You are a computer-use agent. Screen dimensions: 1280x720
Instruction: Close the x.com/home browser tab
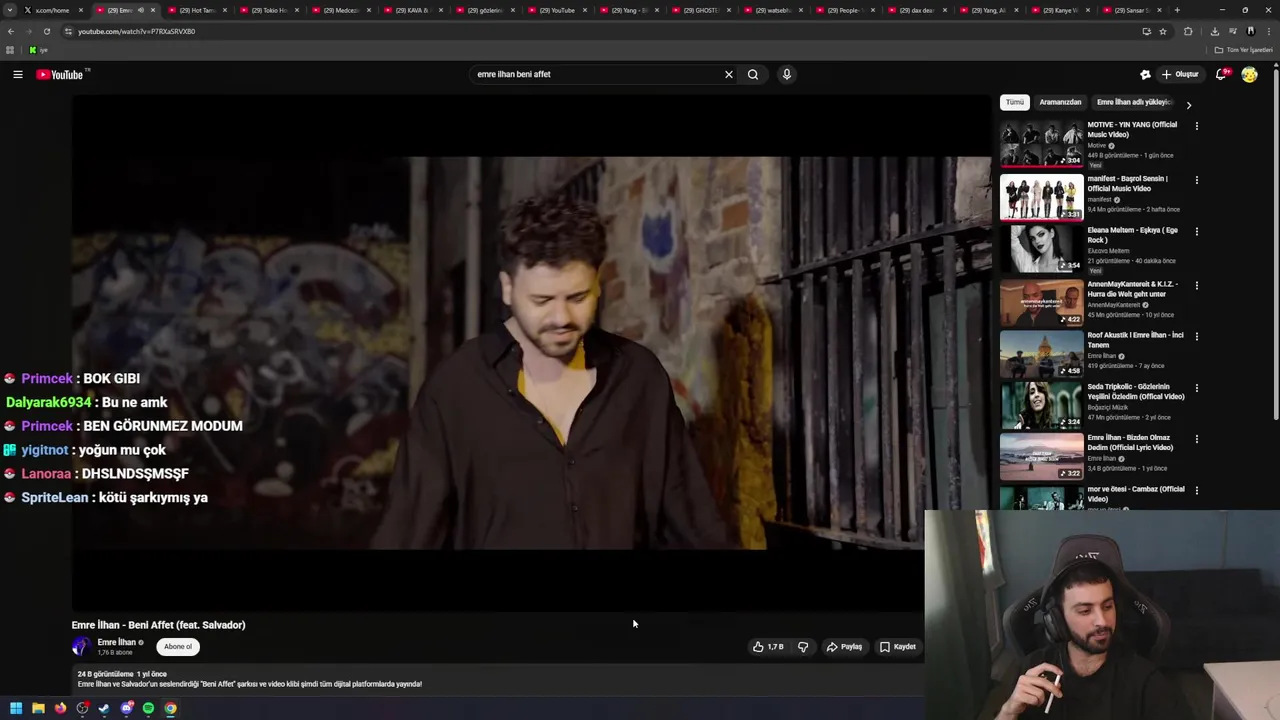[x=80, y=10]
